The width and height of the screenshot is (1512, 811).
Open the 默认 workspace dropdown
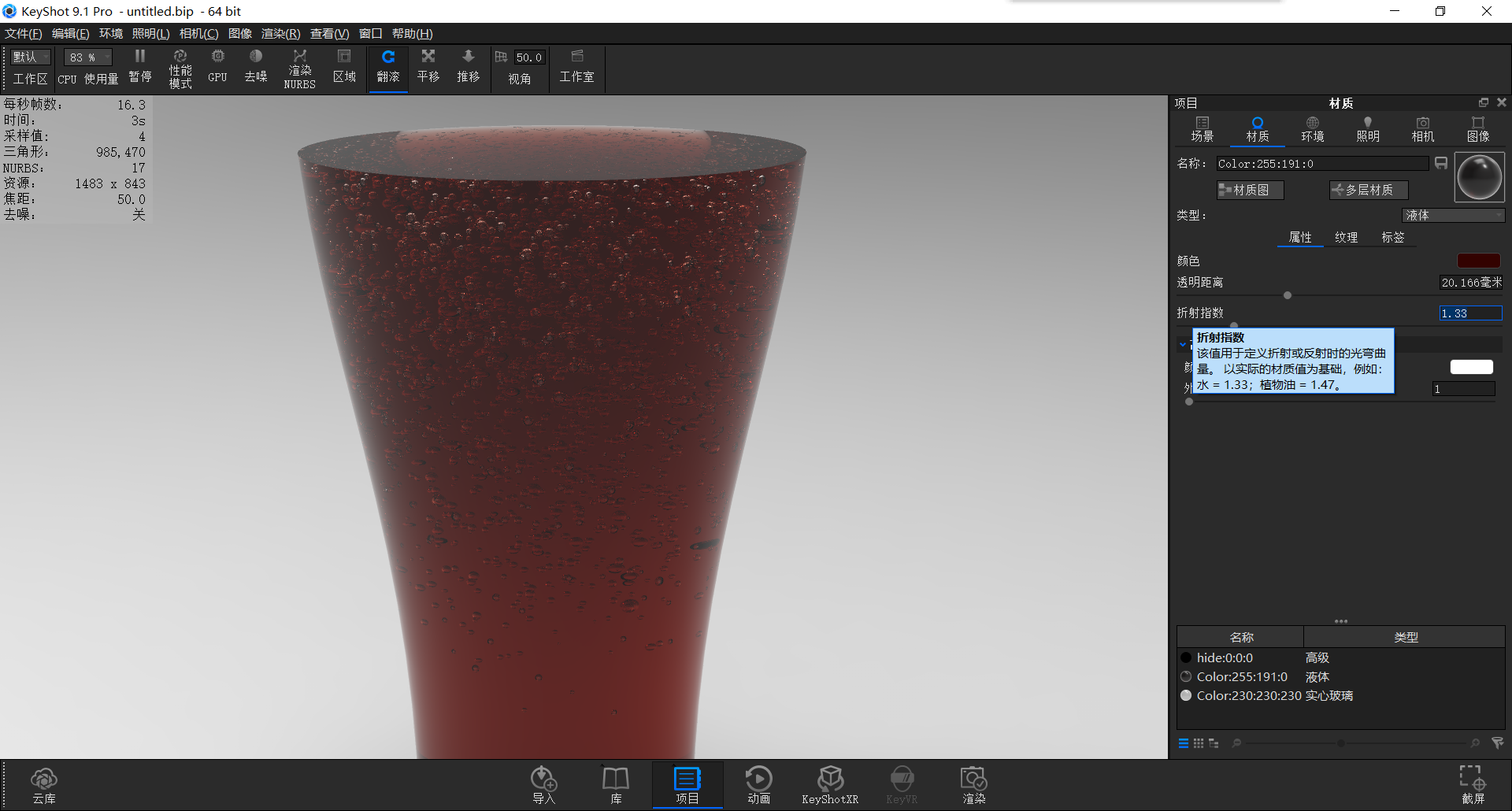pos(29,57)
